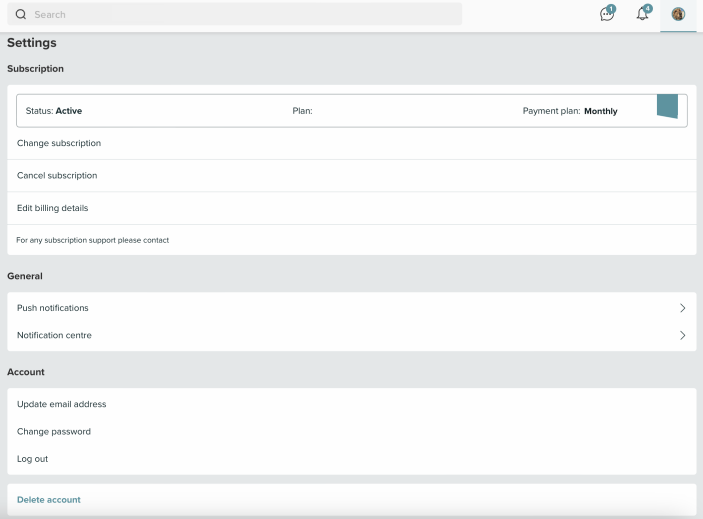The width and height of the screenshot is (703, 519).
Task: Expand Notification centre chevron
Action: [682, 335]
